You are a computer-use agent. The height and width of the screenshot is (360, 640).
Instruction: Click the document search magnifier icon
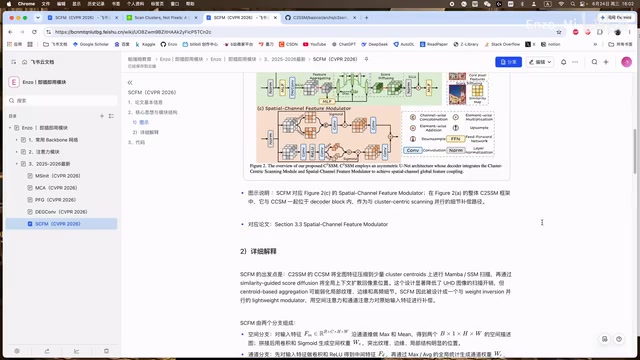pyautogui.click(x=594, y=62)
